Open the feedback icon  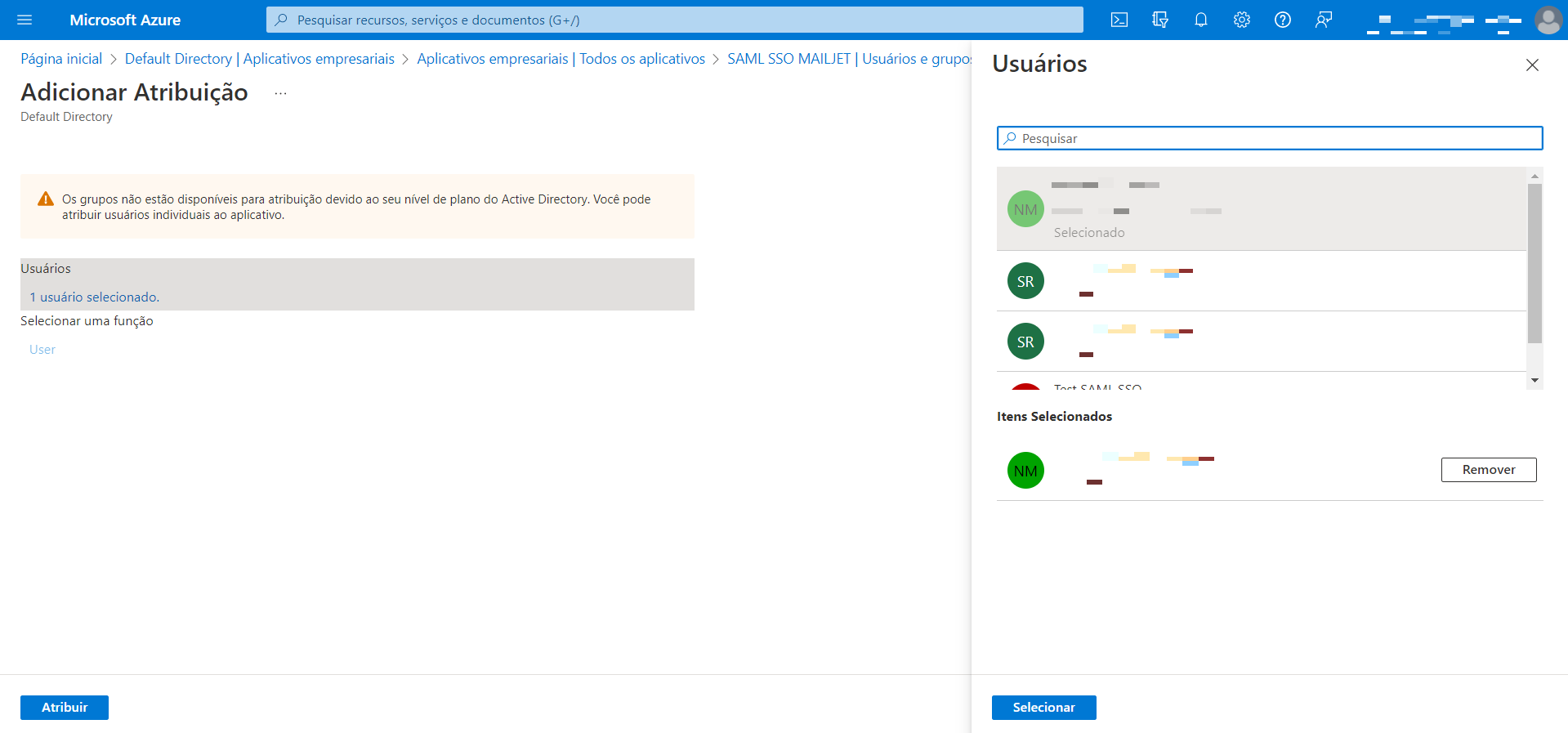(1324, 20)
